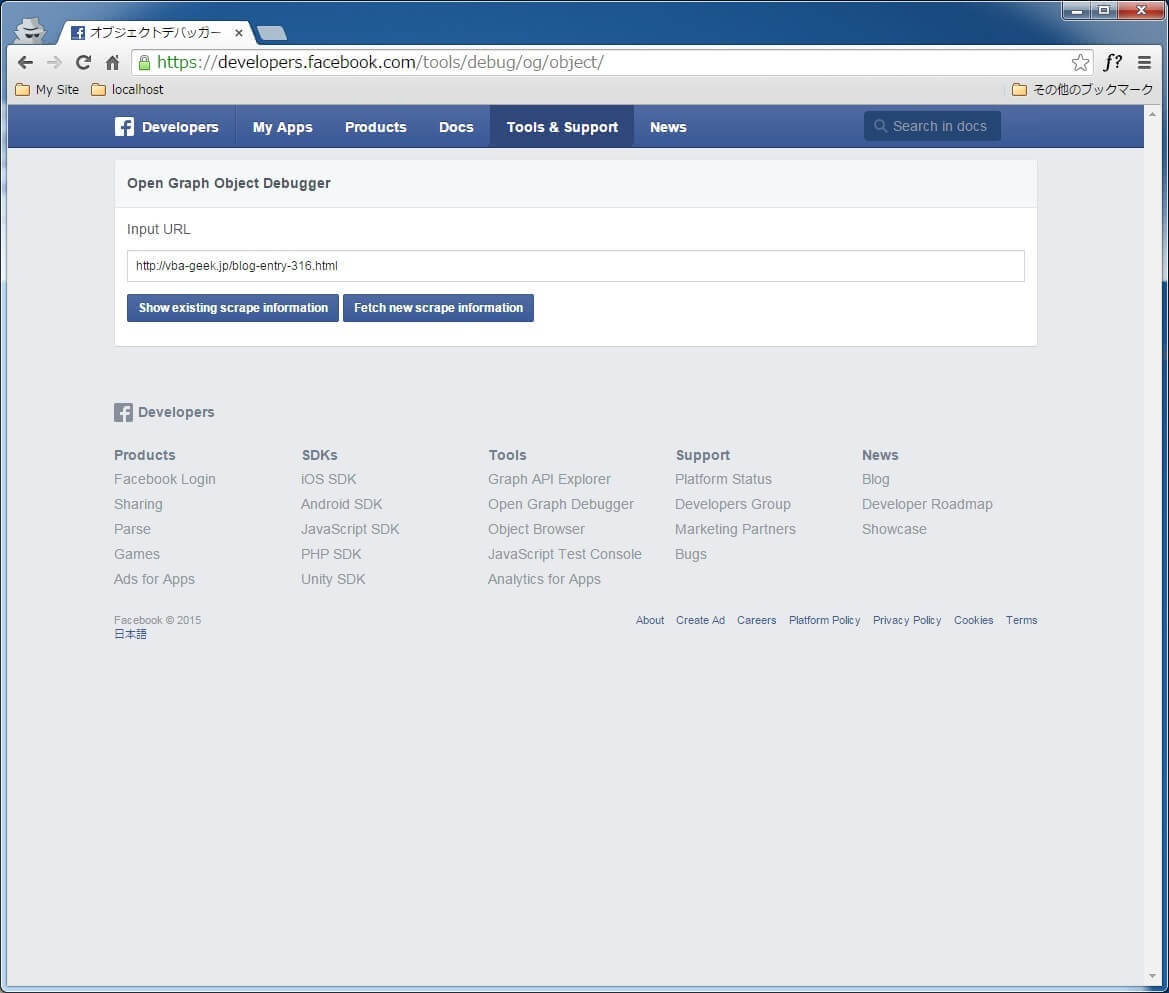Go to the browser home icon
This screenshot has width=1169, height=993.
[x=112, y=62]
